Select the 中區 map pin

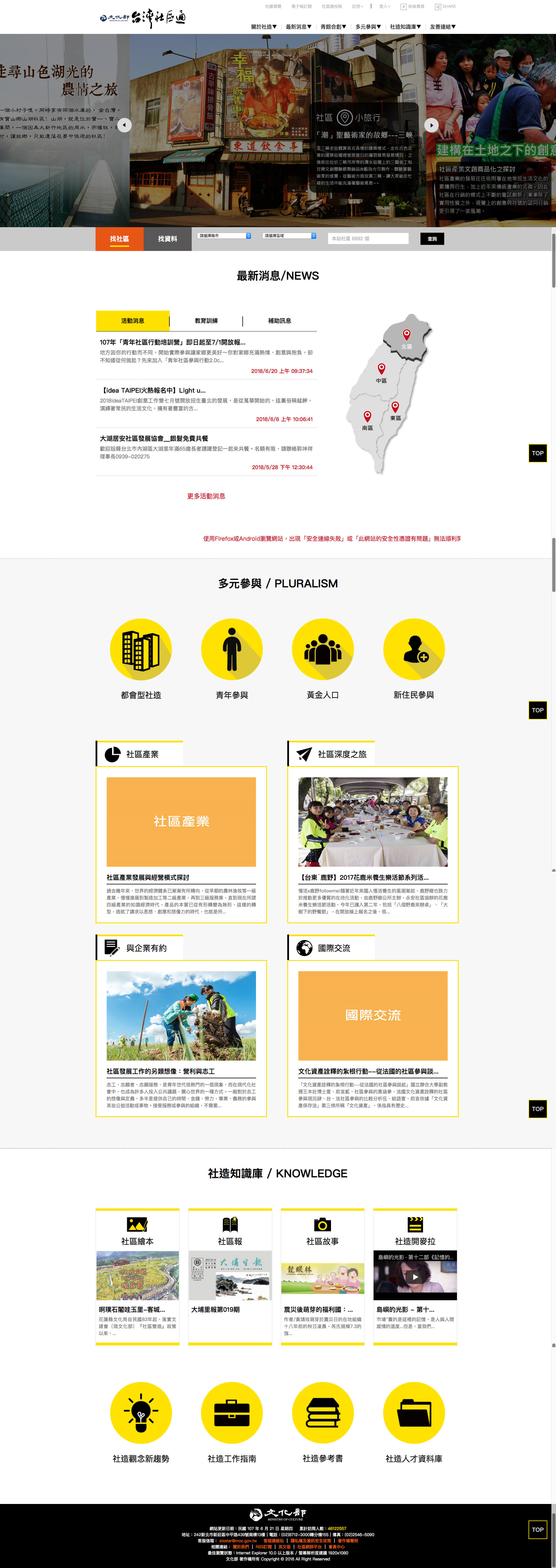pyautogui.click(x=381, y=368)
